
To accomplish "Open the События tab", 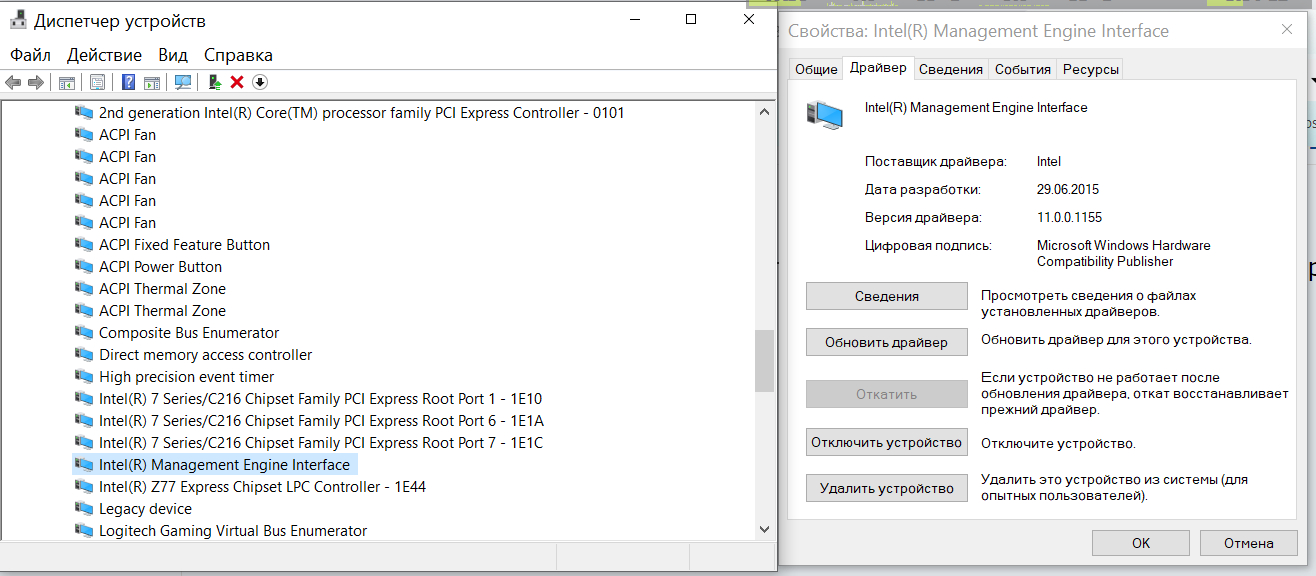I will (1023, 69).
